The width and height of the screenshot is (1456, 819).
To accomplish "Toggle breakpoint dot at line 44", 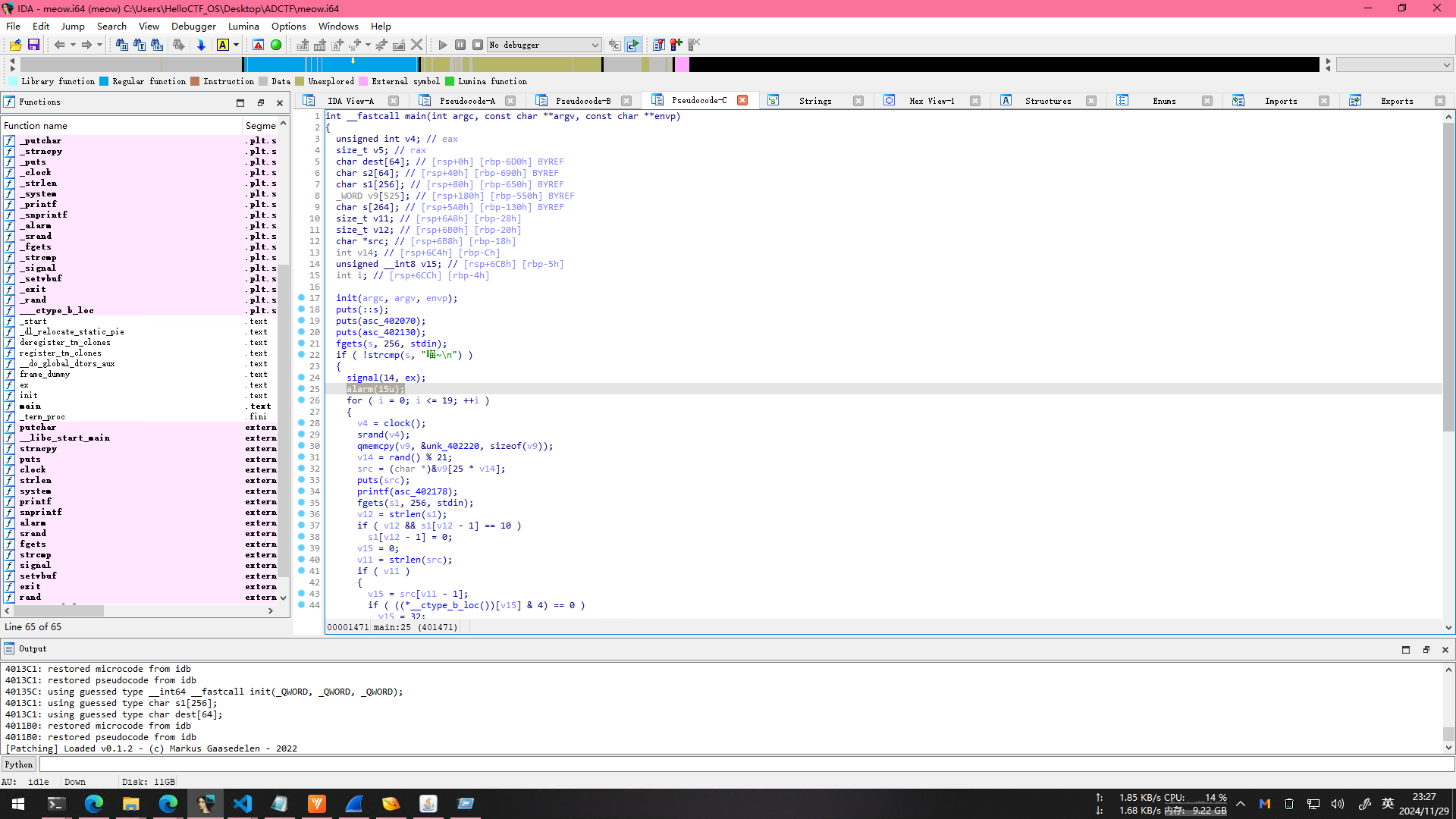I will 301,605.
